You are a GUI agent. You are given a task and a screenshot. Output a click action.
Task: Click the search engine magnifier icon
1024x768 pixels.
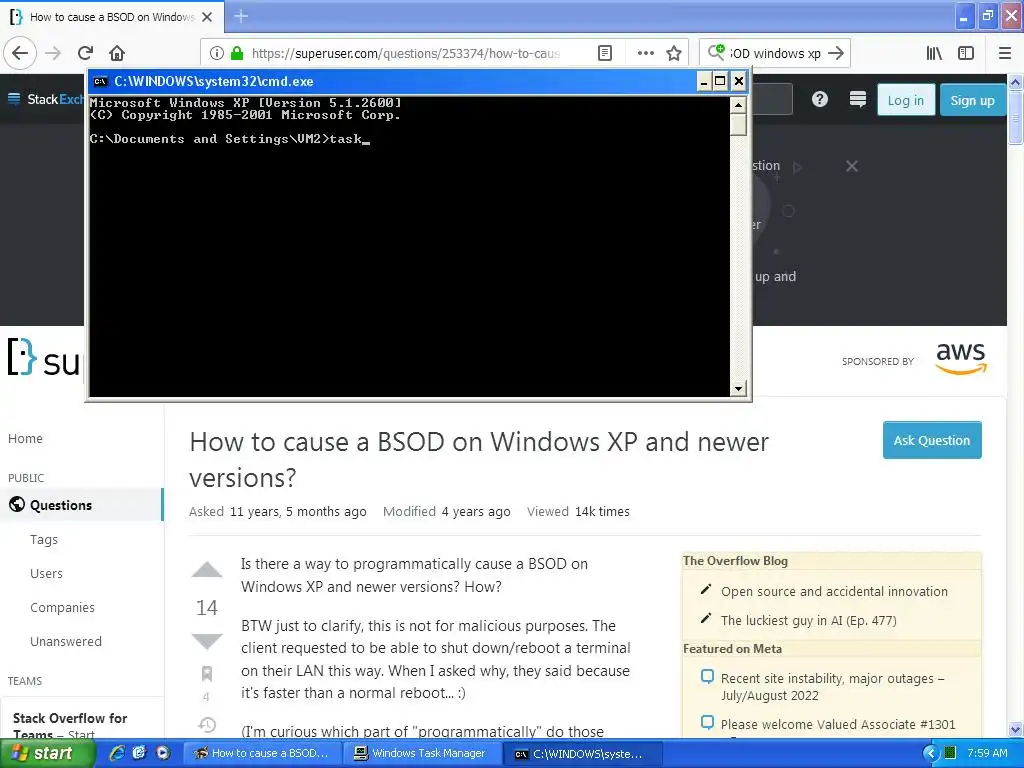716,52
